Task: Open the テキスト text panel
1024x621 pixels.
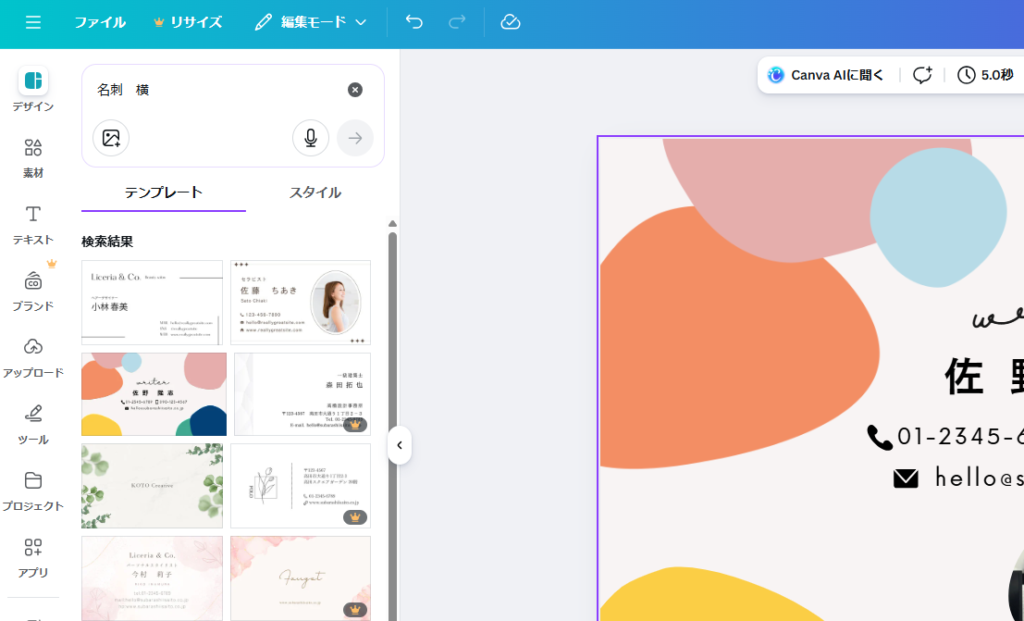Action: tap(33, 224)
